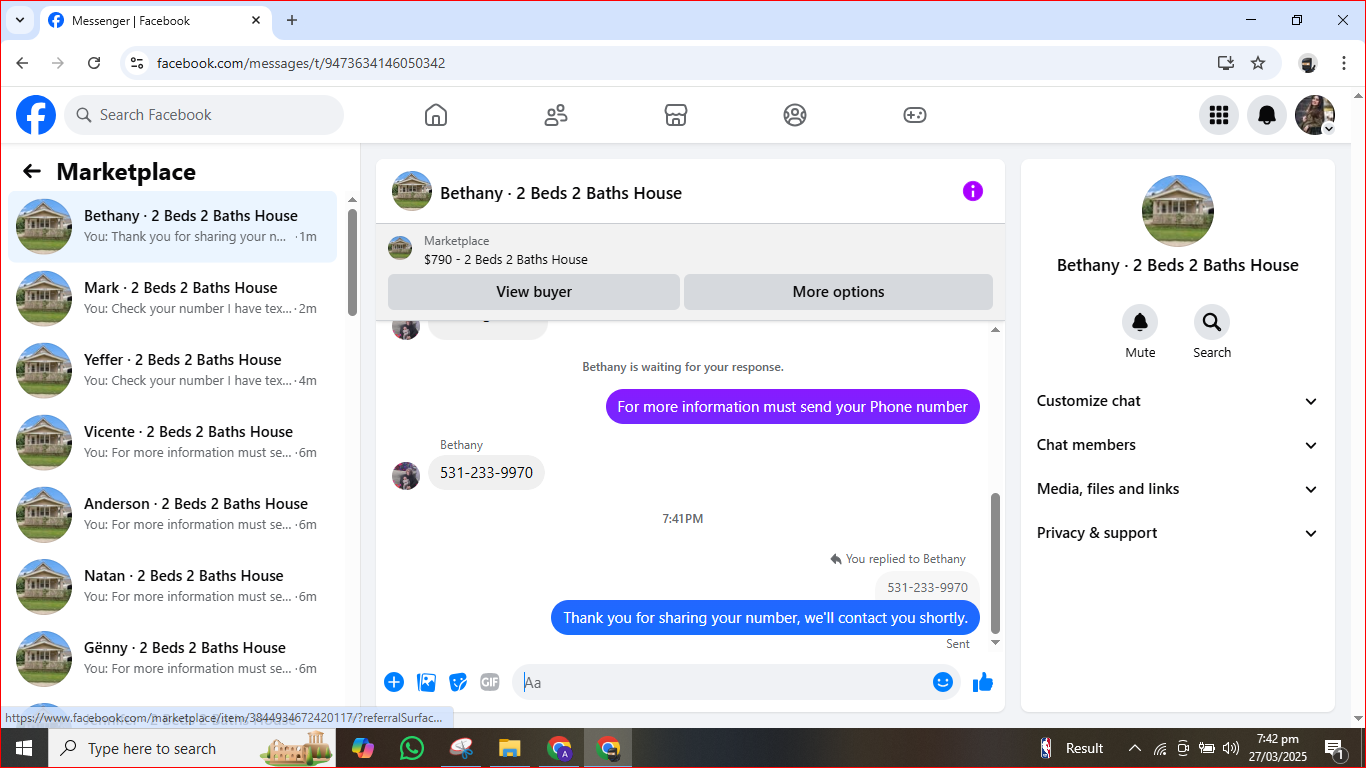The height and width of the screenshot is (768, 1366).
Task: Click the Thank you for sharing message
Action: pyautogui.click(x=765, y=617)
